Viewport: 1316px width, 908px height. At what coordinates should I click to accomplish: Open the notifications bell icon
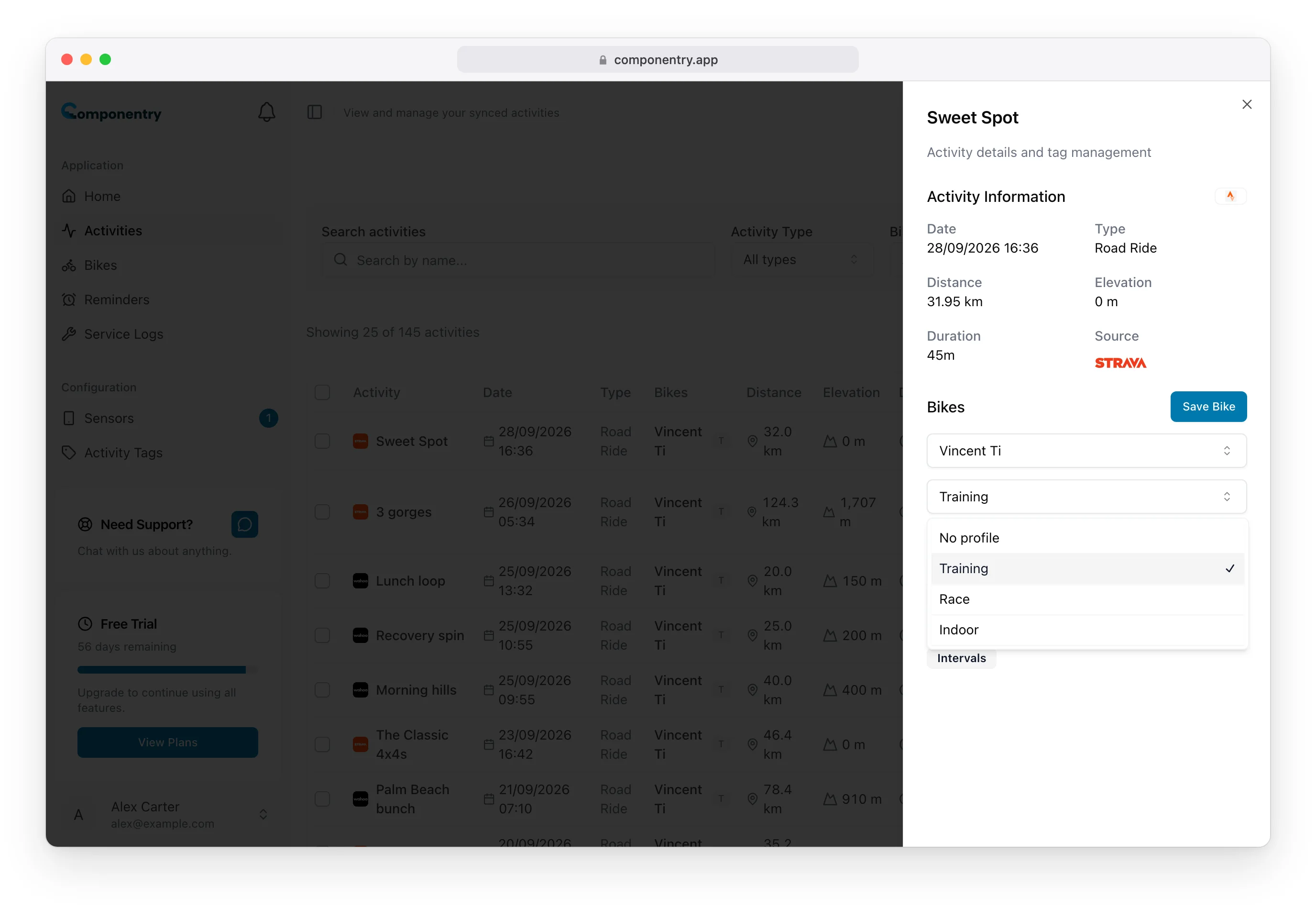click(266, 112)
